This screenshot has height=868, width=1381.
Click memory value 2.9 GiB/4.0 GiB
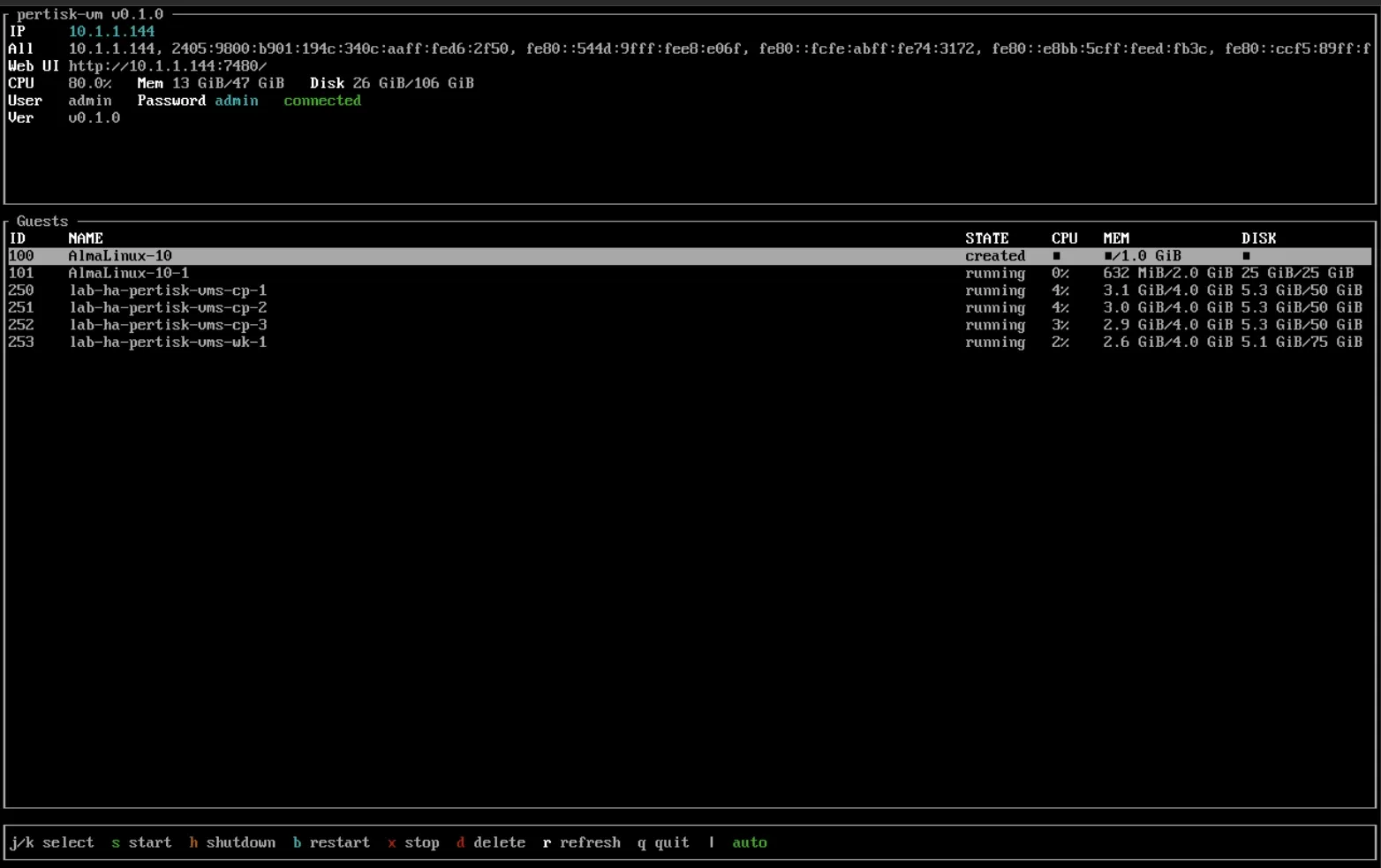tap(1167, 325)
